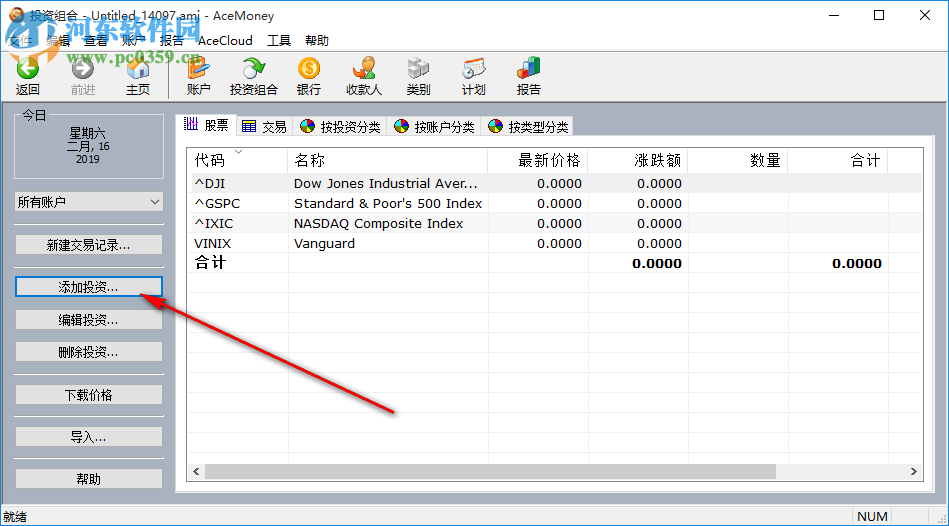Click 就绪 status bar text
Viewport: 949px width, 526px height.
[15, 517]
